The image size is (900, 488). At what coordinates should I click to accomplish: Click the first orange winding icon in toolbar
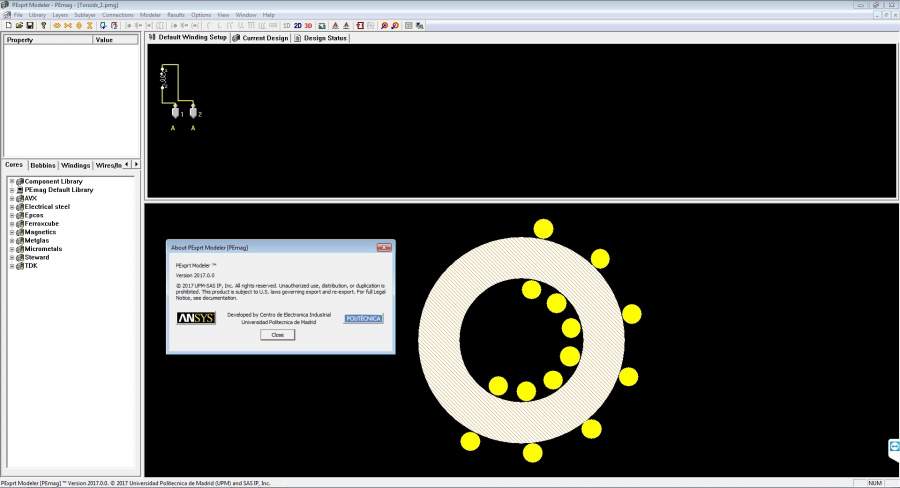57,26
